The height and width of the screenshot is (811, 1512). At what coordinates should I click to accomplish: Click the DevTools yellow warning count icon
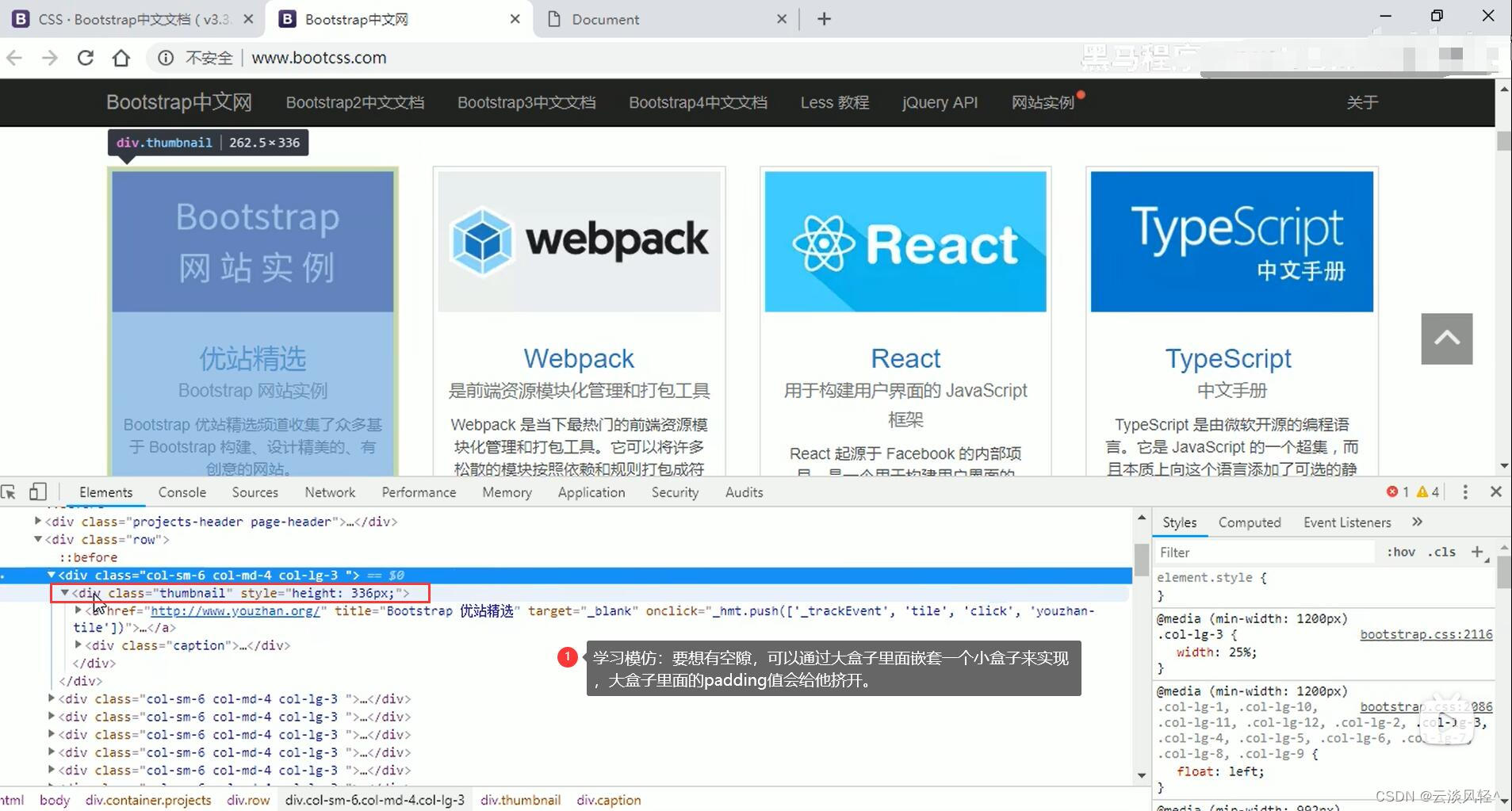pos(1422,492)
